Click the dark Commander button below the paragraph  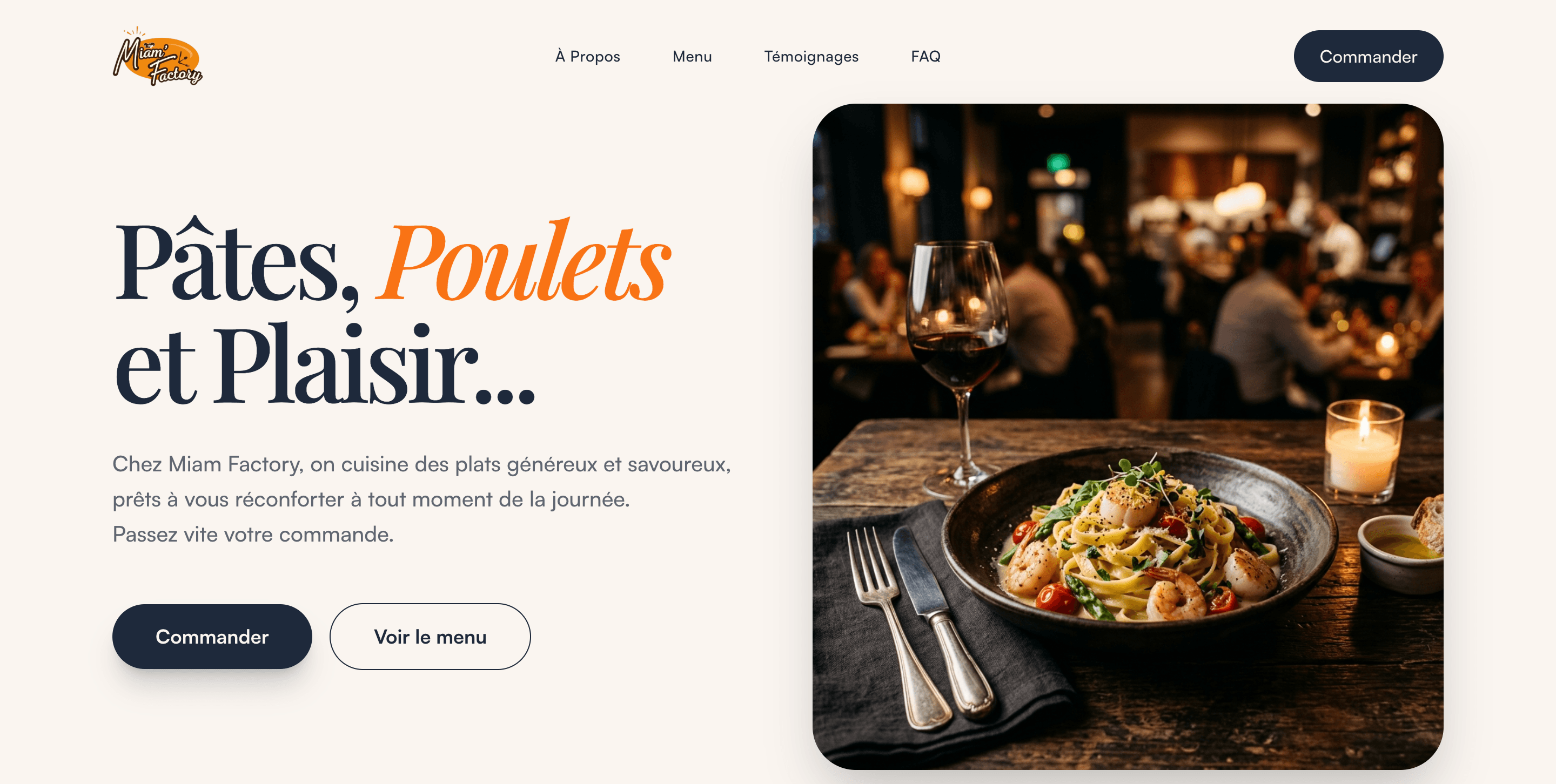(x=212, y=636)
